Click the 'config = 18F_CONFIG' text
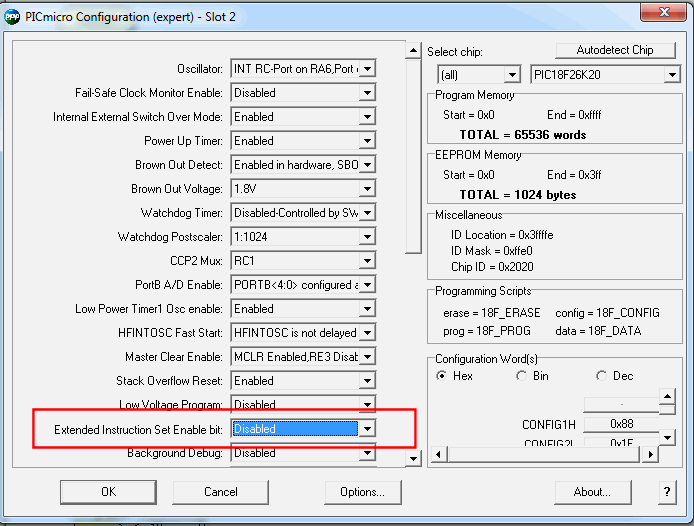 607,313
